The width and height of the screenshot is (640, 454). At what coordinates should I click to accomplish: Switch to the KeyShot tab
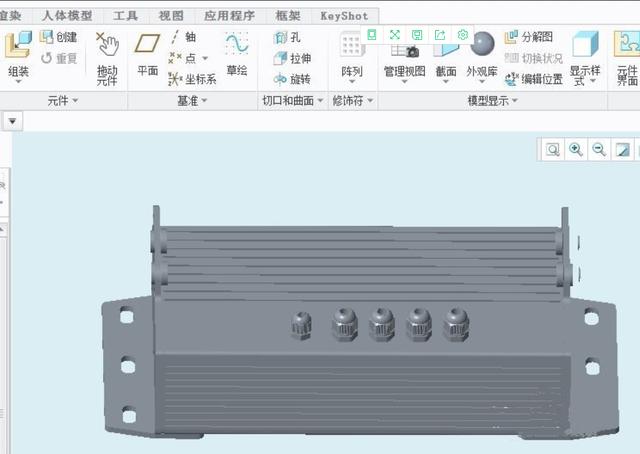pyautogui.click(x=344, y=16)
